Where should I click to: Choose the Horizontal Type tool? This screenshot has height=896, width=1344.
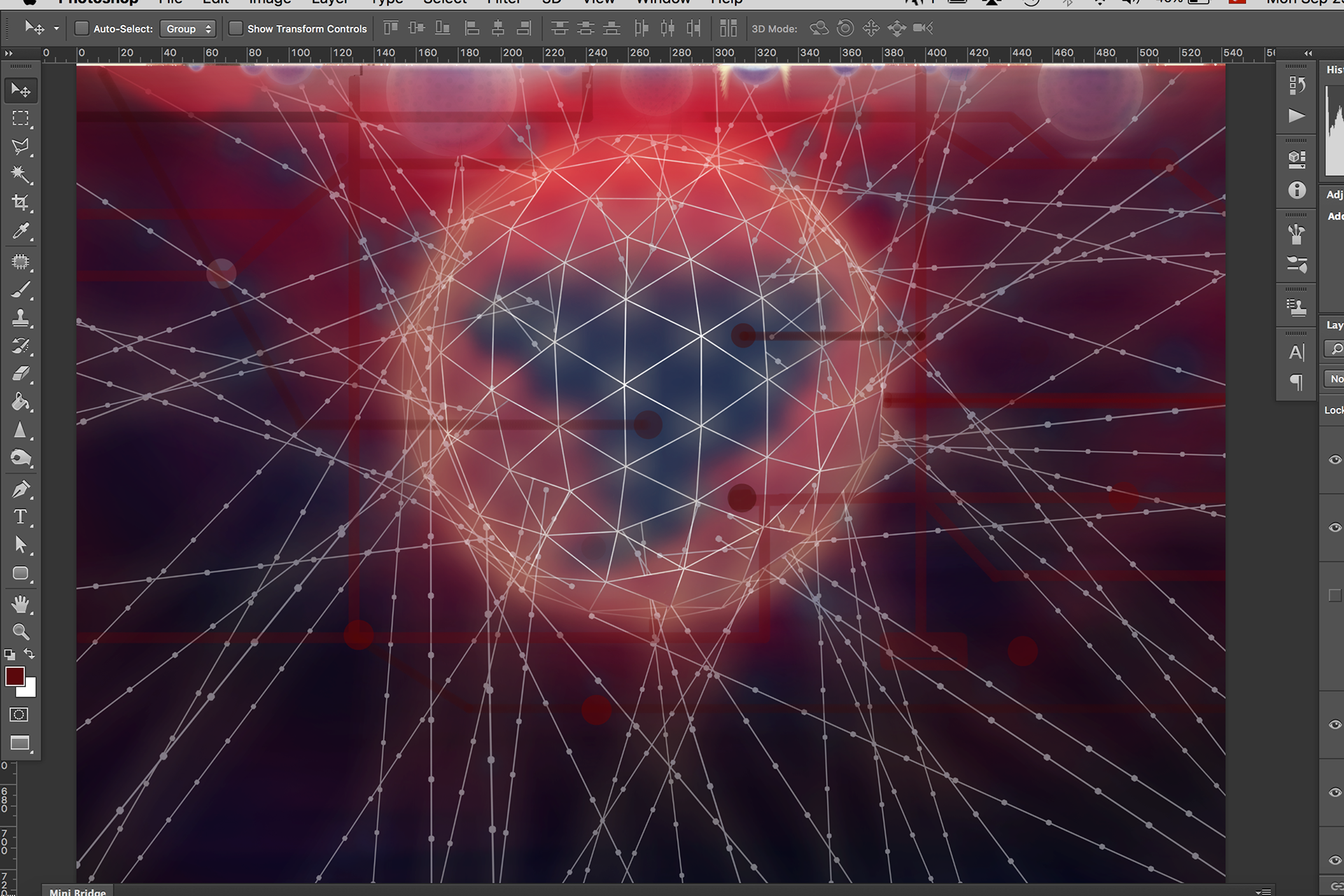click(20, 517)
